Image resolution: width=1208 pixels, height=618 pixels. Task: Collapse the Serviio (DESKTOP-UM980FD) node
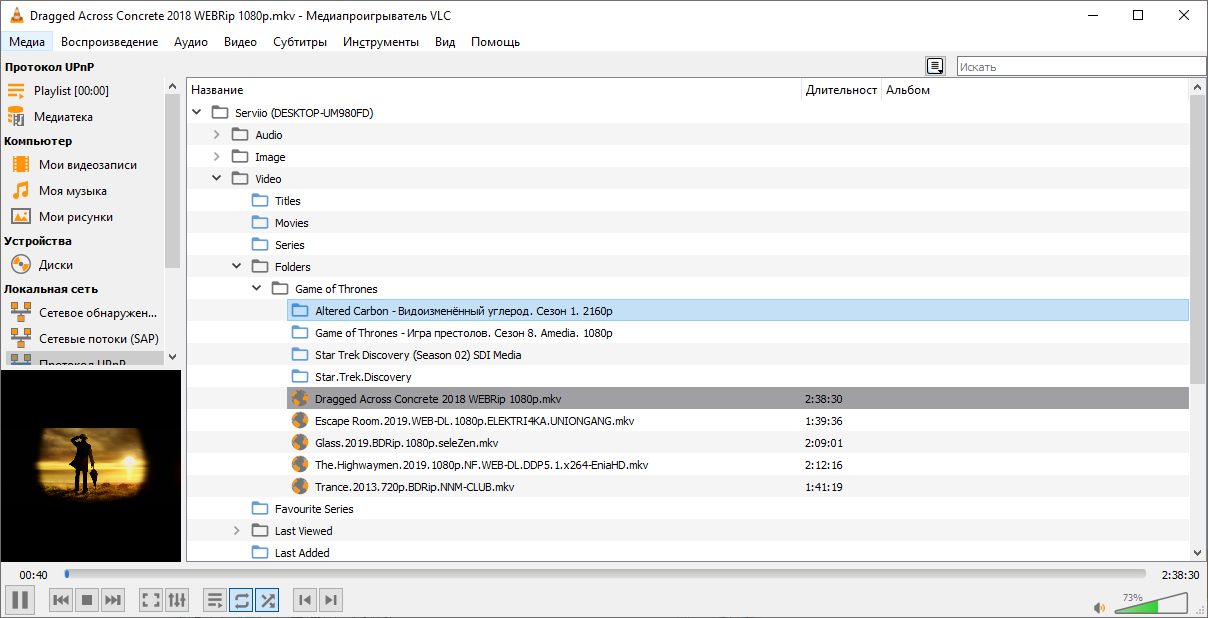pos(197,113)
